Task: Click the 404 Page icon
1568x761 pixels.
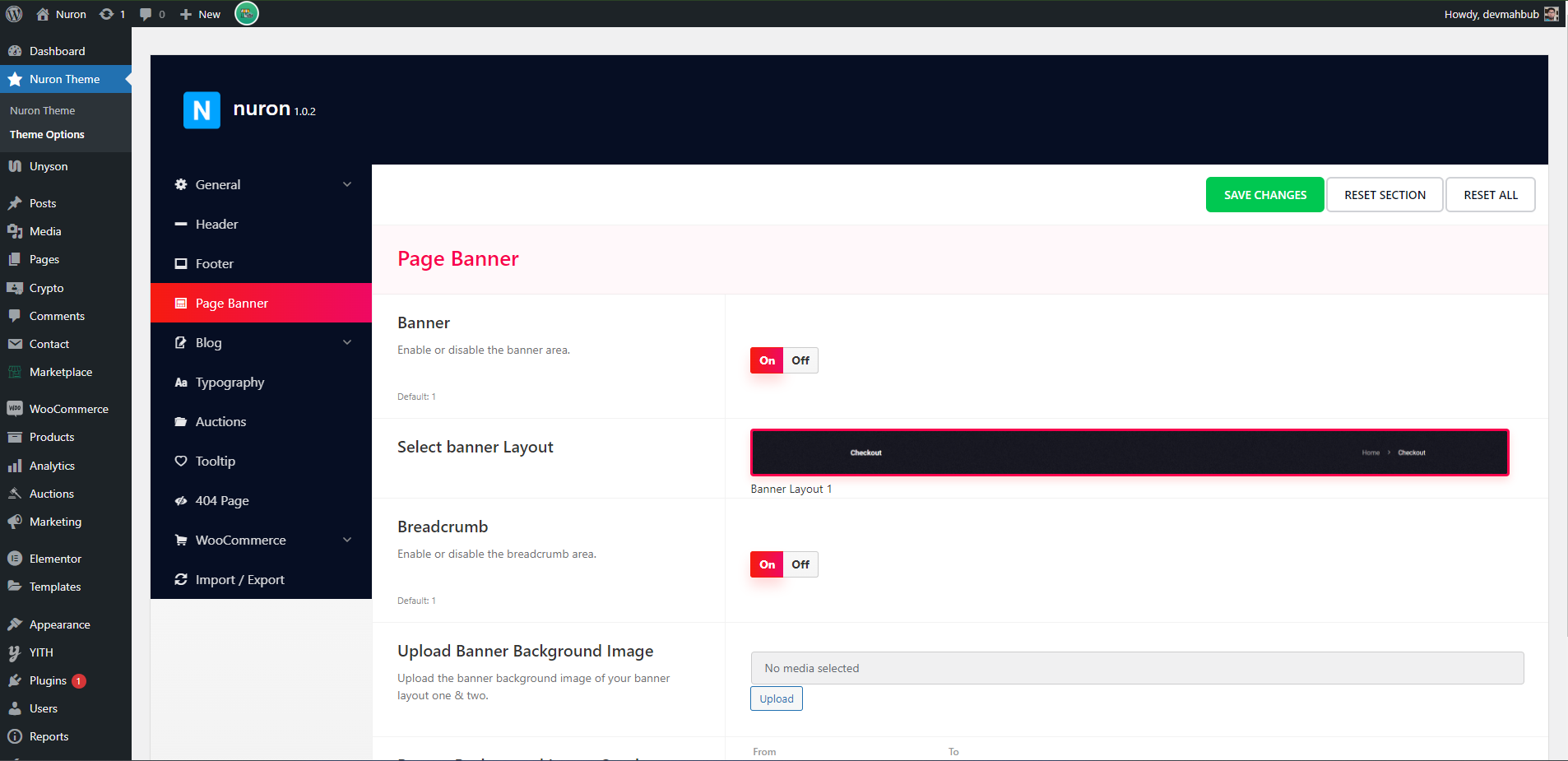Action: click(181, 500)
